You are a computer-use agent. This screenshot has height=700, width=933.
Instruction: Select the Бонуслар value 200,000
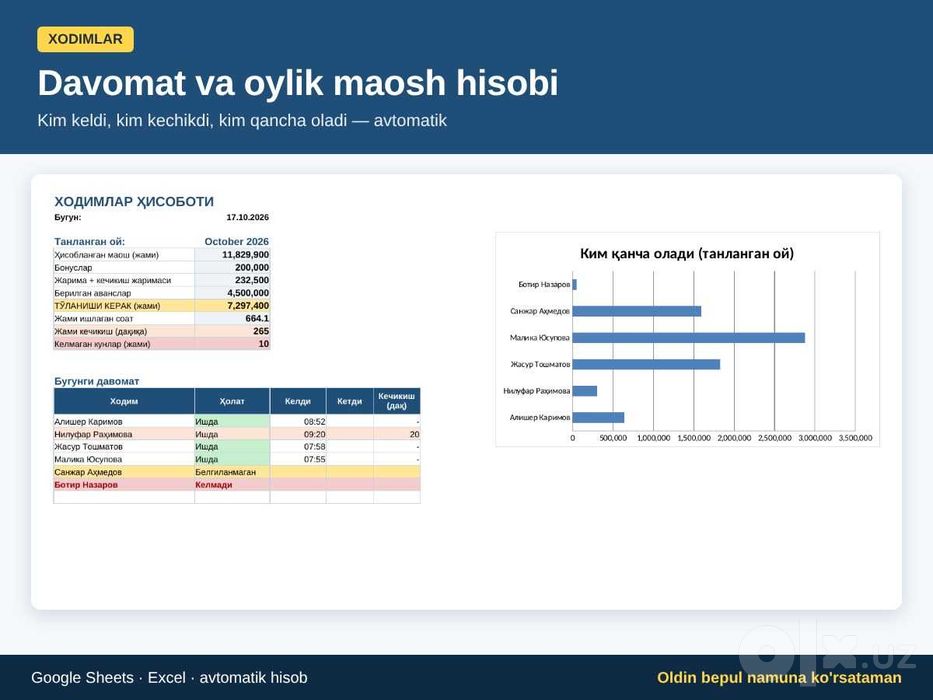pyautogui.click(x=252, y=267)
